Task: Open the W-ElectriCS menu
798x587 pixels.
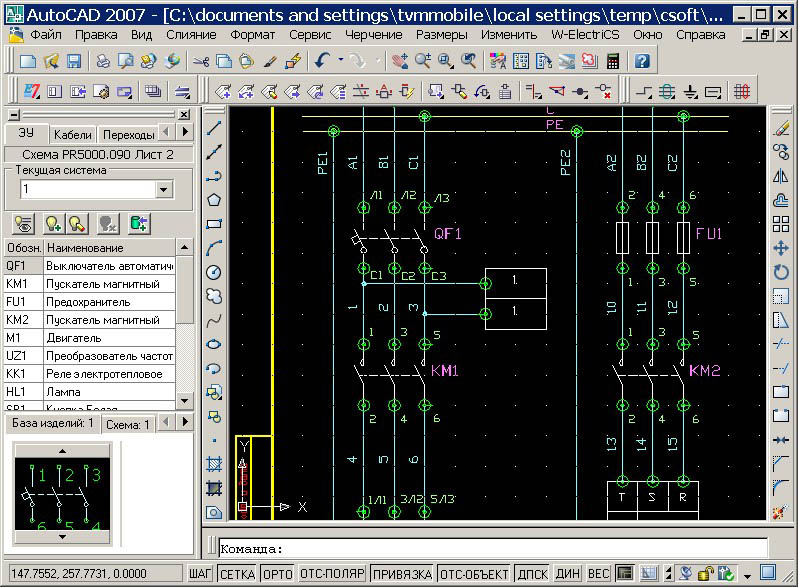Action: pos(585,35)
